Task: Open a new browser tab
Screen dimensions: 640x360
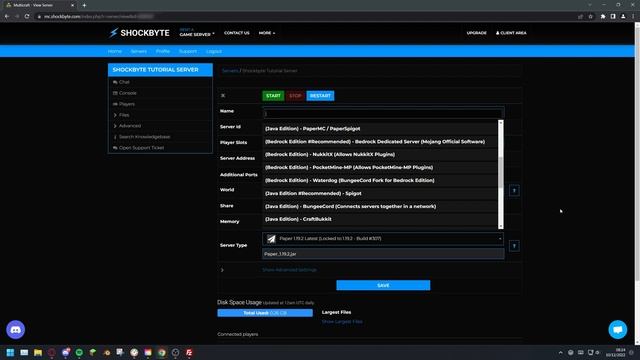Action: click(x=84, y=5)
